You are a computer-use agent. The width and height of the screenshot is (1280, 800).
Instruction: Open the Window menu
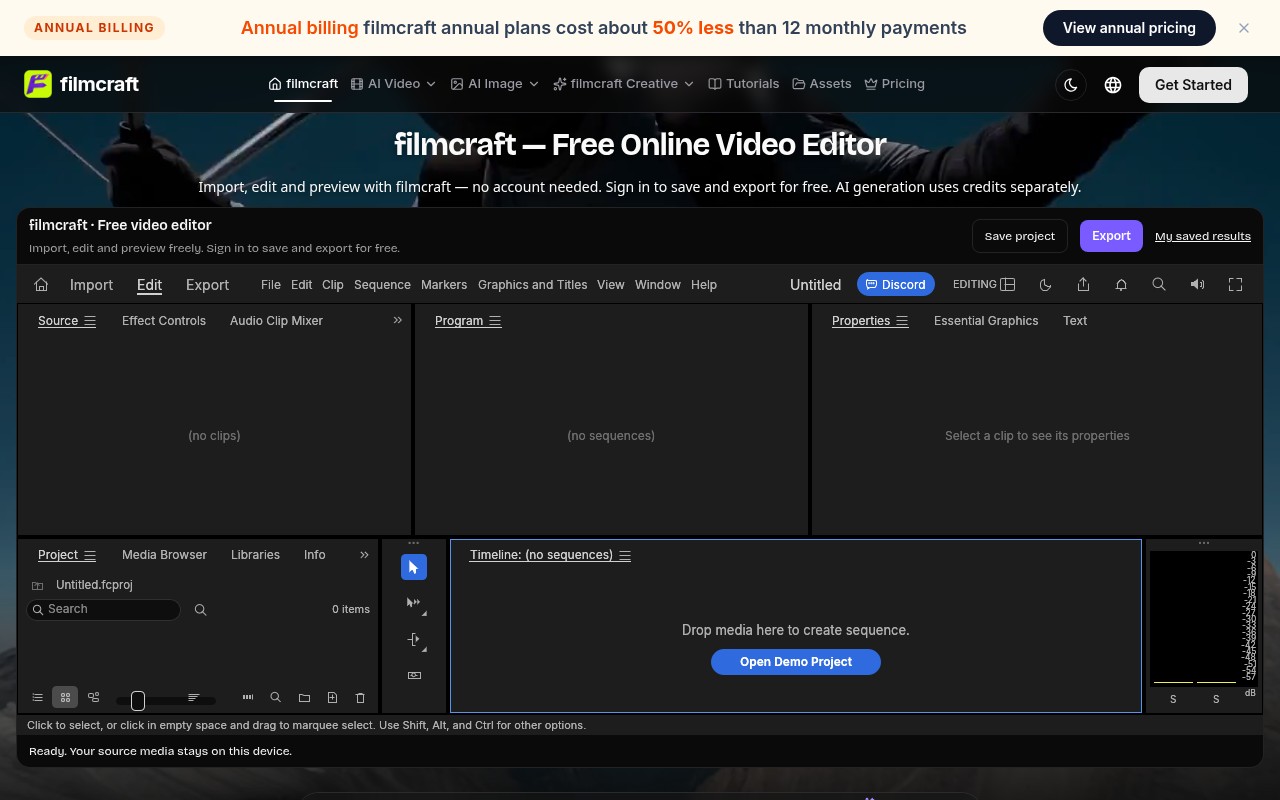pos(658,285)
